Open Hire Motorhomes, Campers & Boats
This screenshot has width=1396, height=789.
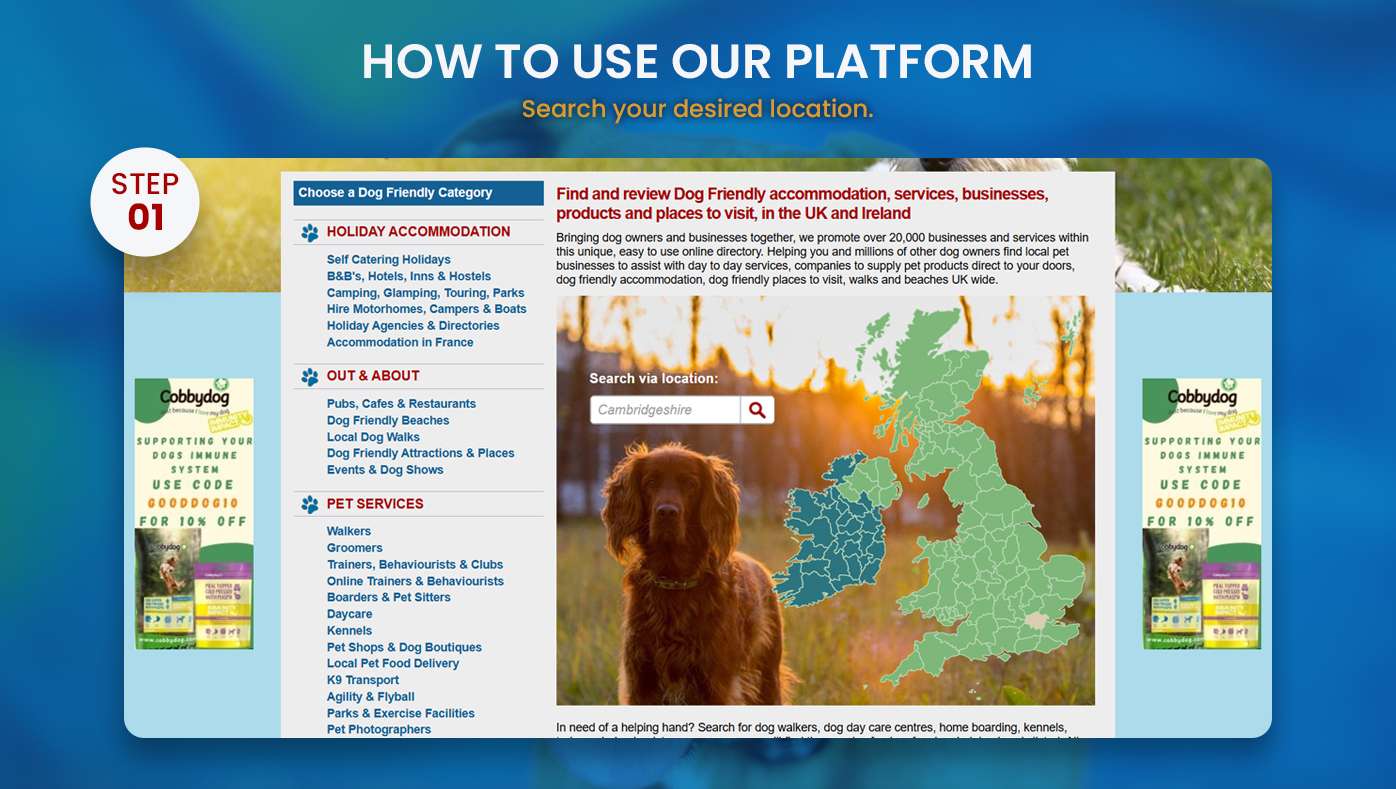pyautogui.click(x=426, y=309)
